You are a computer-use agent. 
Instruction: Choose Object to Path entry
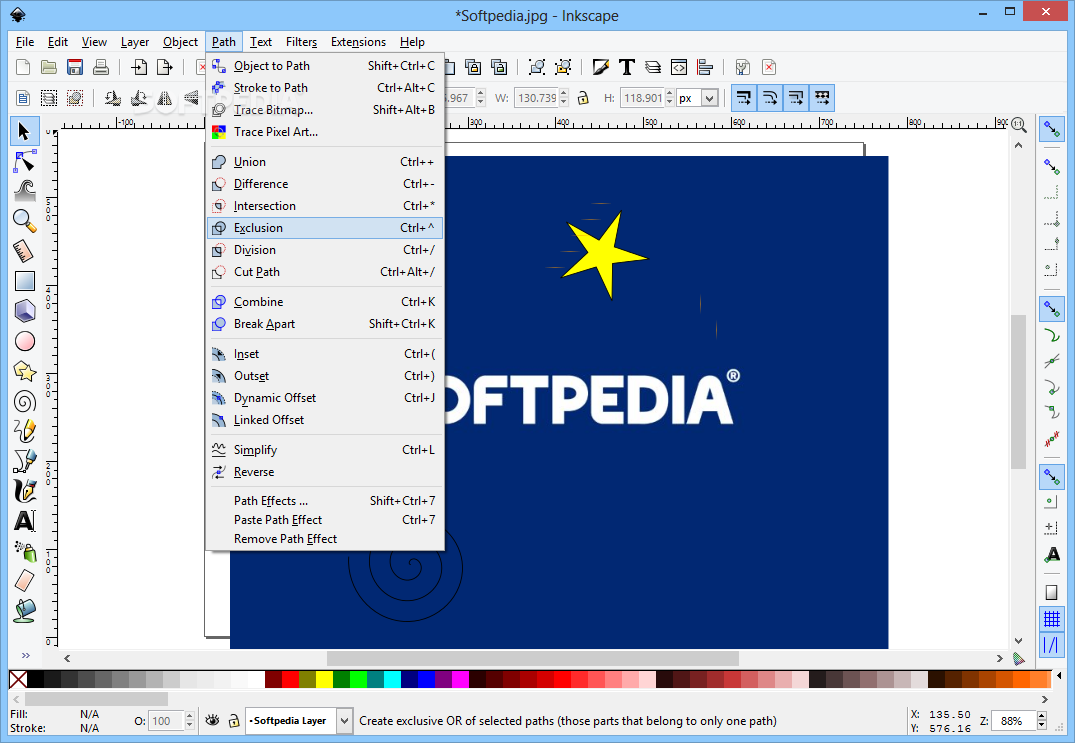pos(325,66)
